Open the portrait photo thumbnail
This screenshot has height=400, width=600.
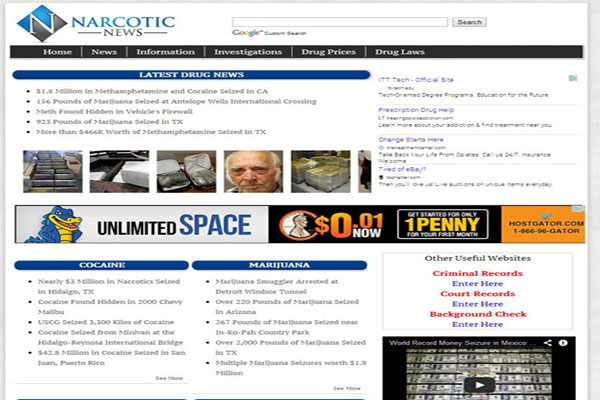(x=252, y=171)
